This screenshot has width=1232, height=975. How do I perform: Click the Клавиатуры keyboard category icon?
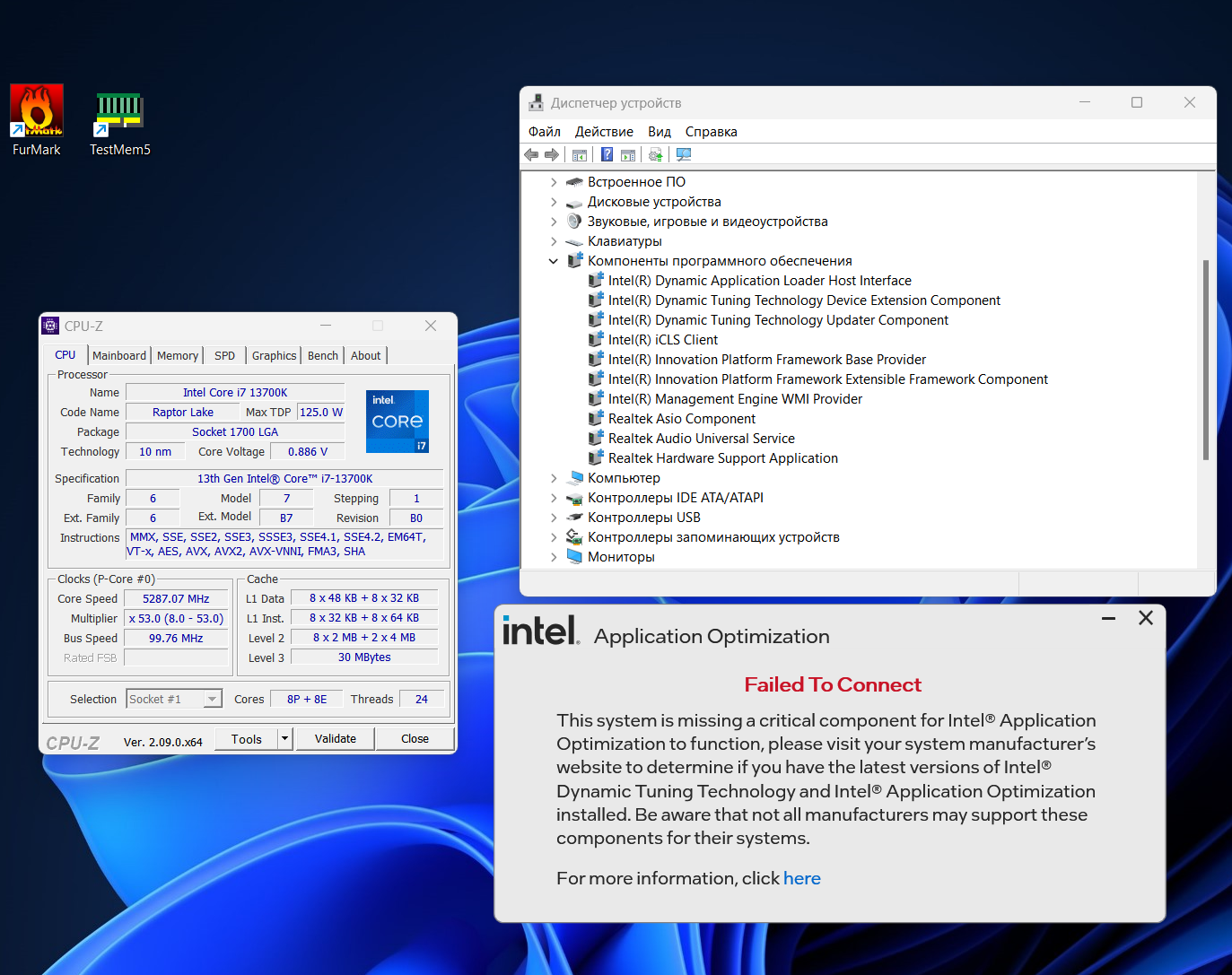tap(575, 241)
